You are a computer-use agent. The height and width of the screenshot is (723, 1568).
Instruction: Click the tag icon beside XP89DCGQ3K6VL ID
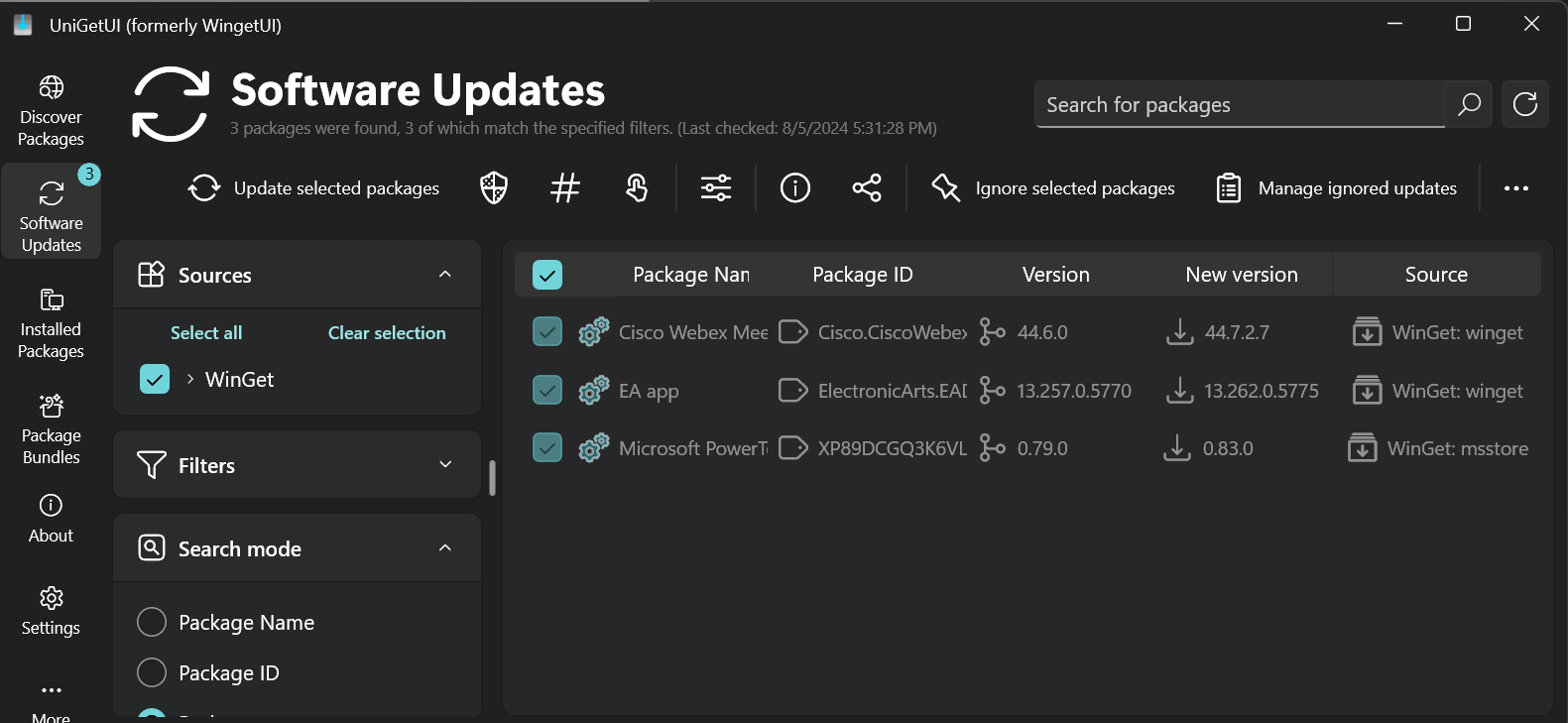[793, 447]
